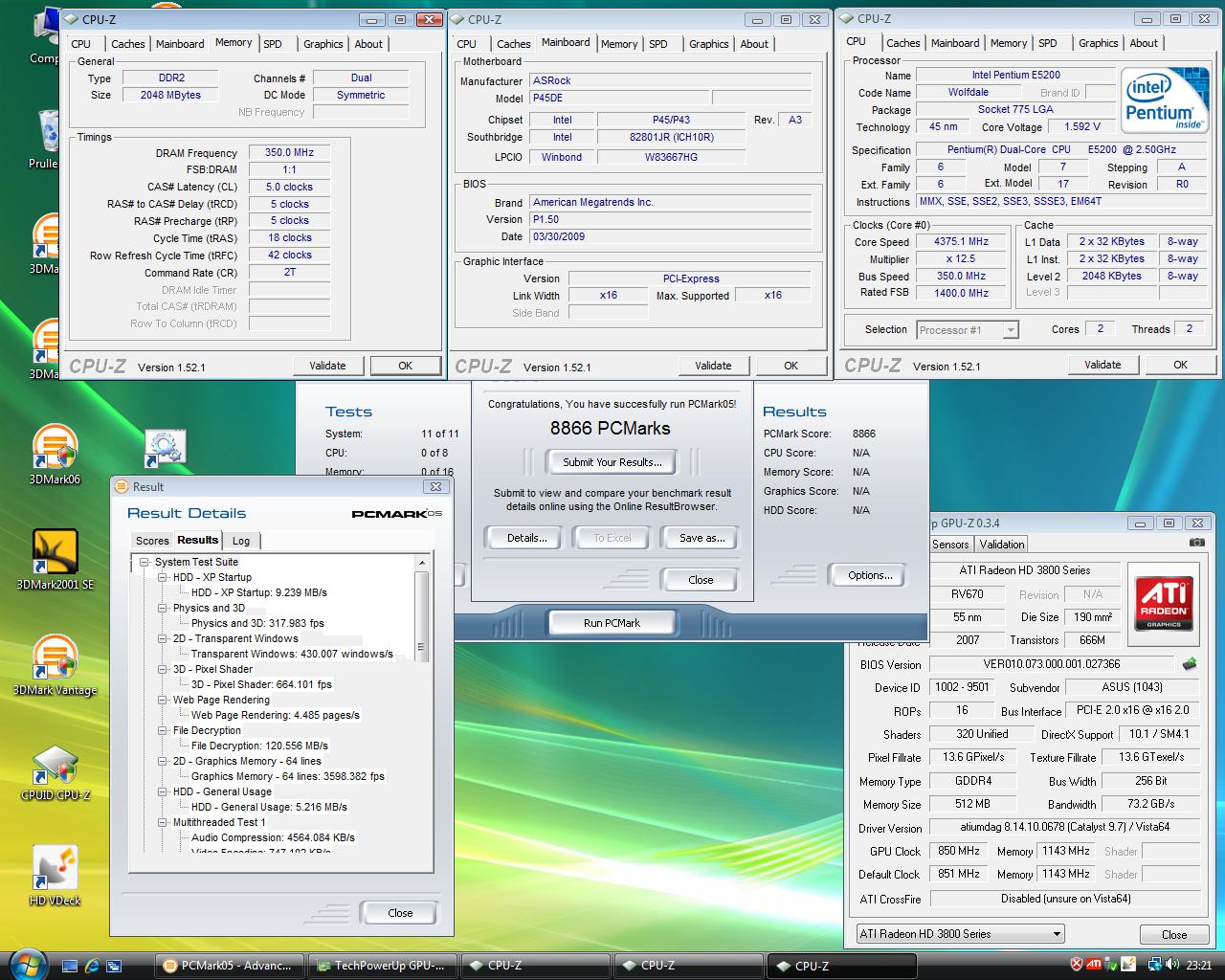This screenshot has width=1225, height=980.
Task: Open Graphics tab in right CPU-Z window
Action: (1098, 43)
